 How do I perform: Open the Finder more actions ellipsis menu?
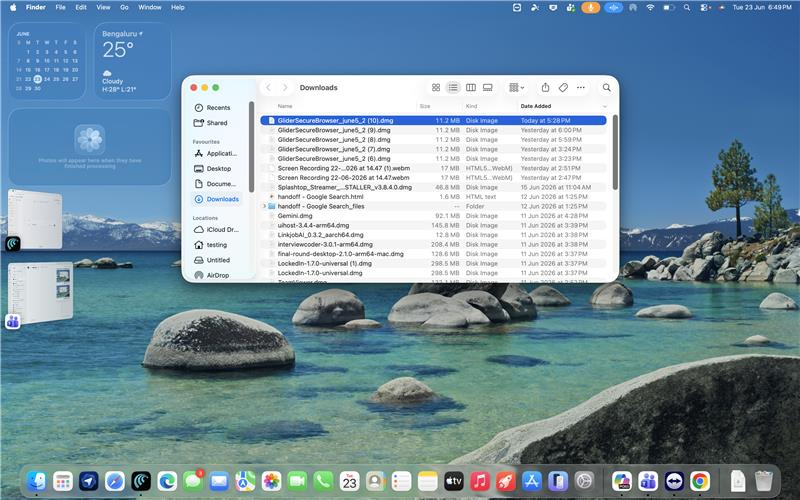coord(581,88)
